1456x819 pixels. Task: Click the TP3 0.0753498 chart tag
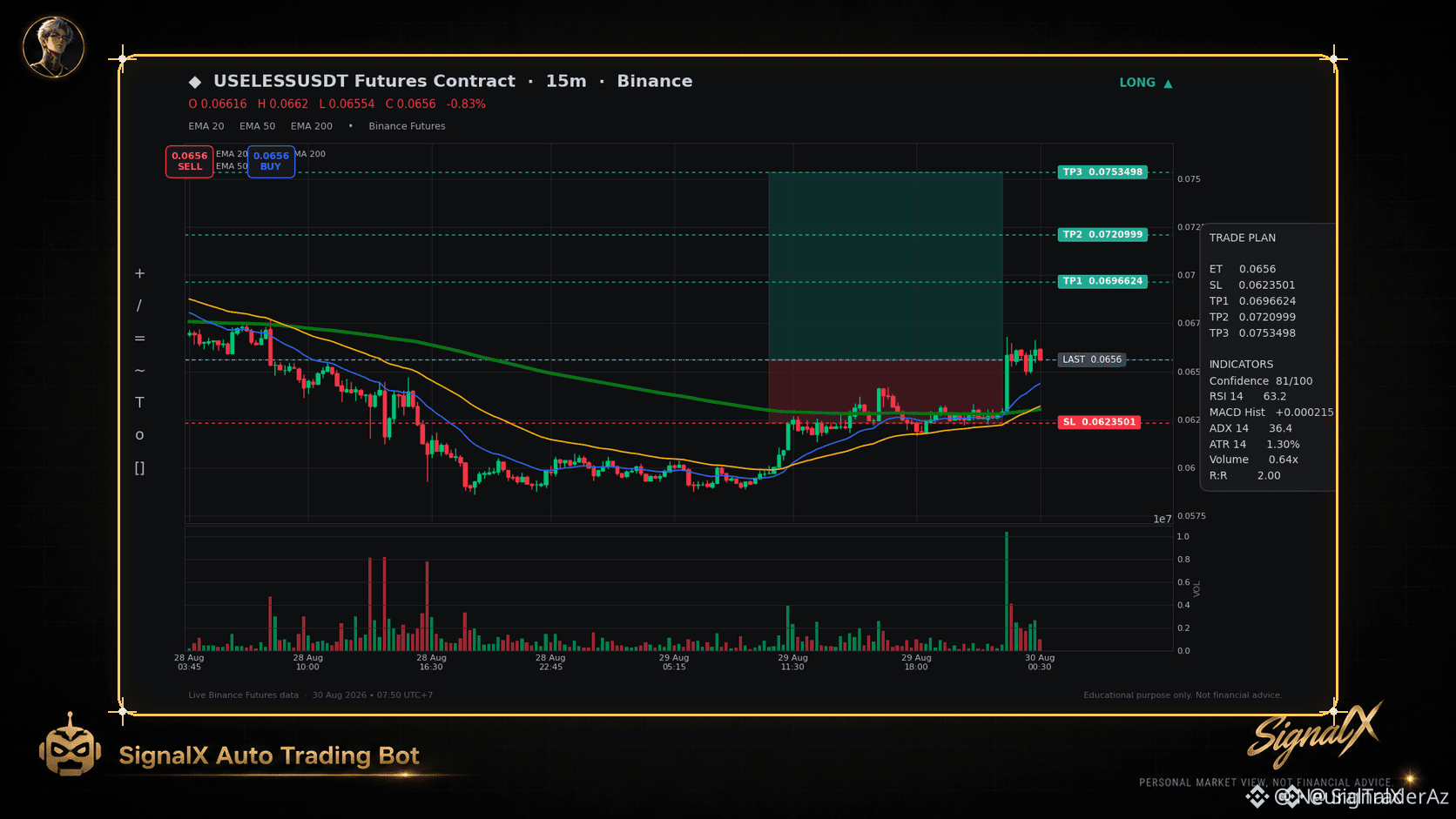click(1102, 172)
